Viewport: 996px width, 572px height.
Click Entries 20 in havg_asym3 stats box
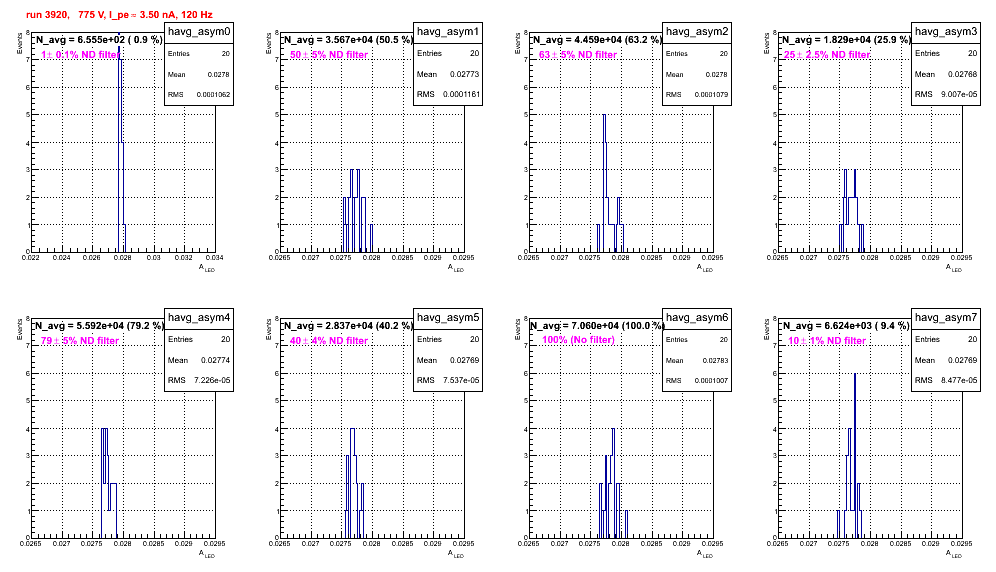point(946,54)
